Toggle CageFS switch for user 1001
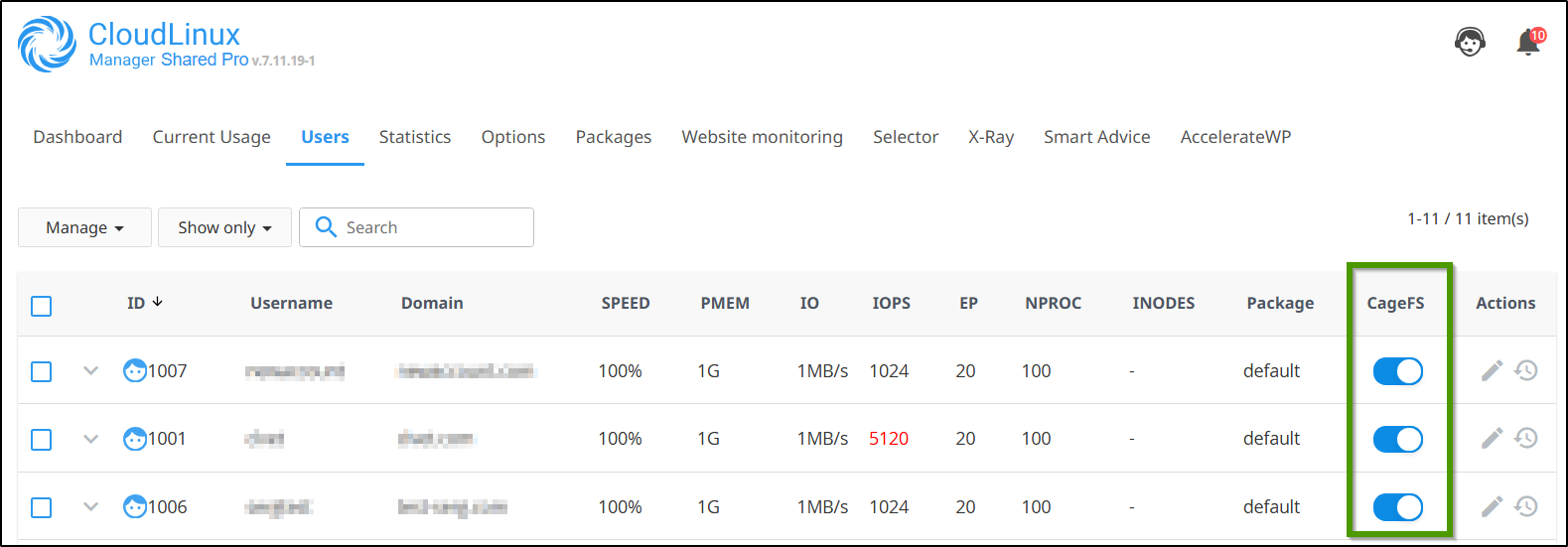Viewport: 1568px width, 547px height. pyautogui.click(x=1397, y=439)
